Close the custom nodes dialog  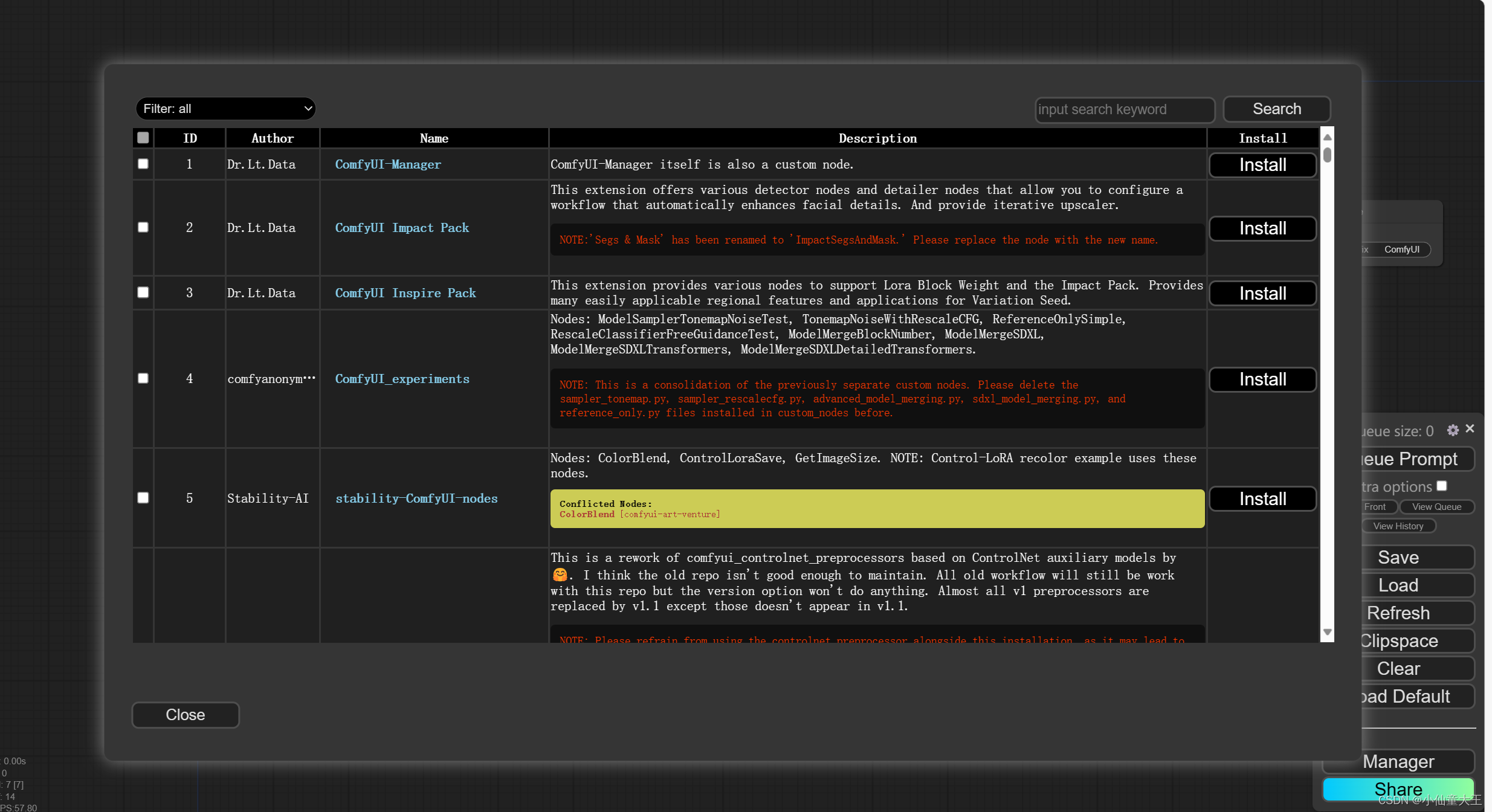point(186,715)
